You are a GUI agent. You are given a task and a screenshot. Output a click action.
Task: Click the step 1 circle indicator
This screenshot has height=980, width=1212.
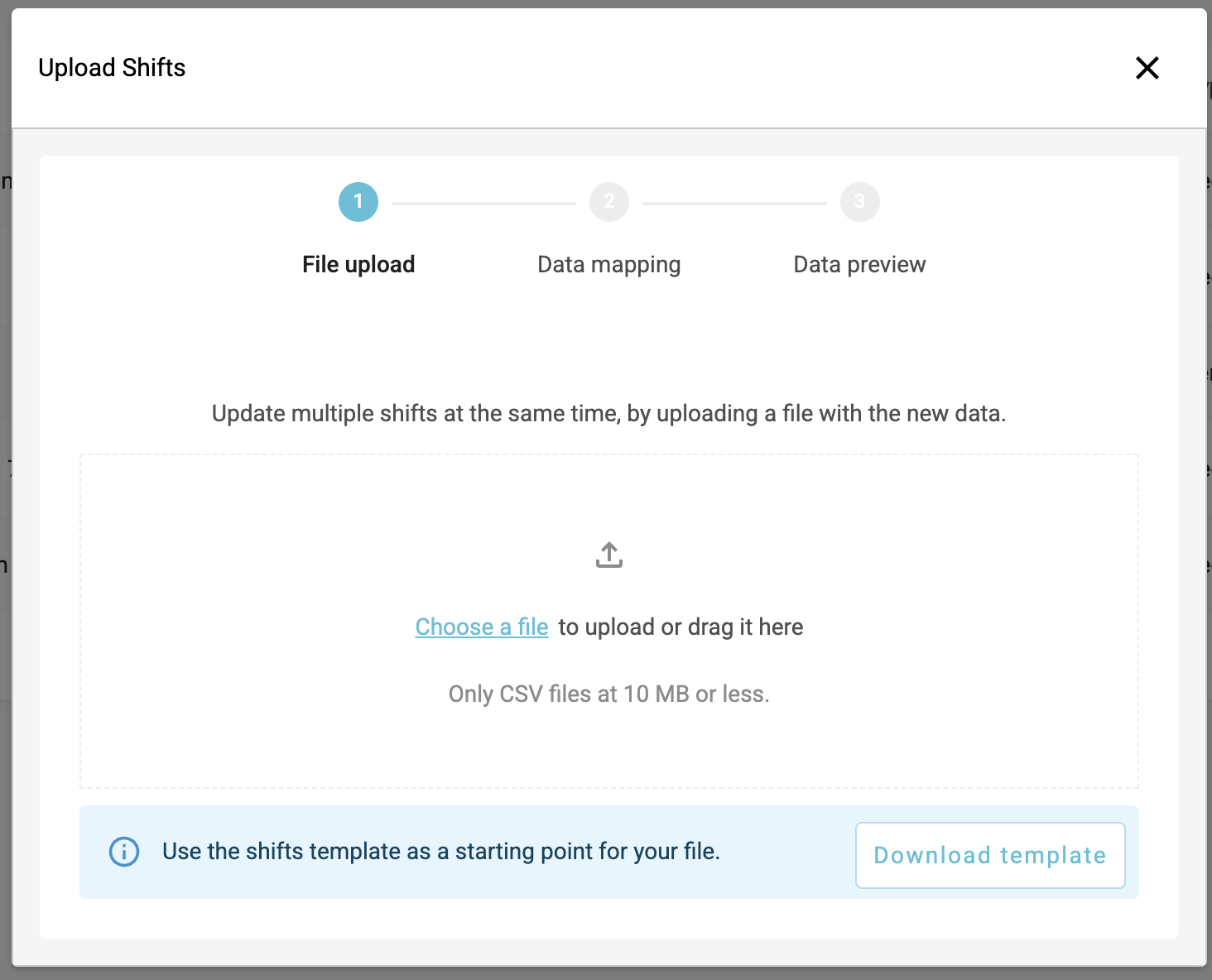pyautogui.click(x=358, y=202)
